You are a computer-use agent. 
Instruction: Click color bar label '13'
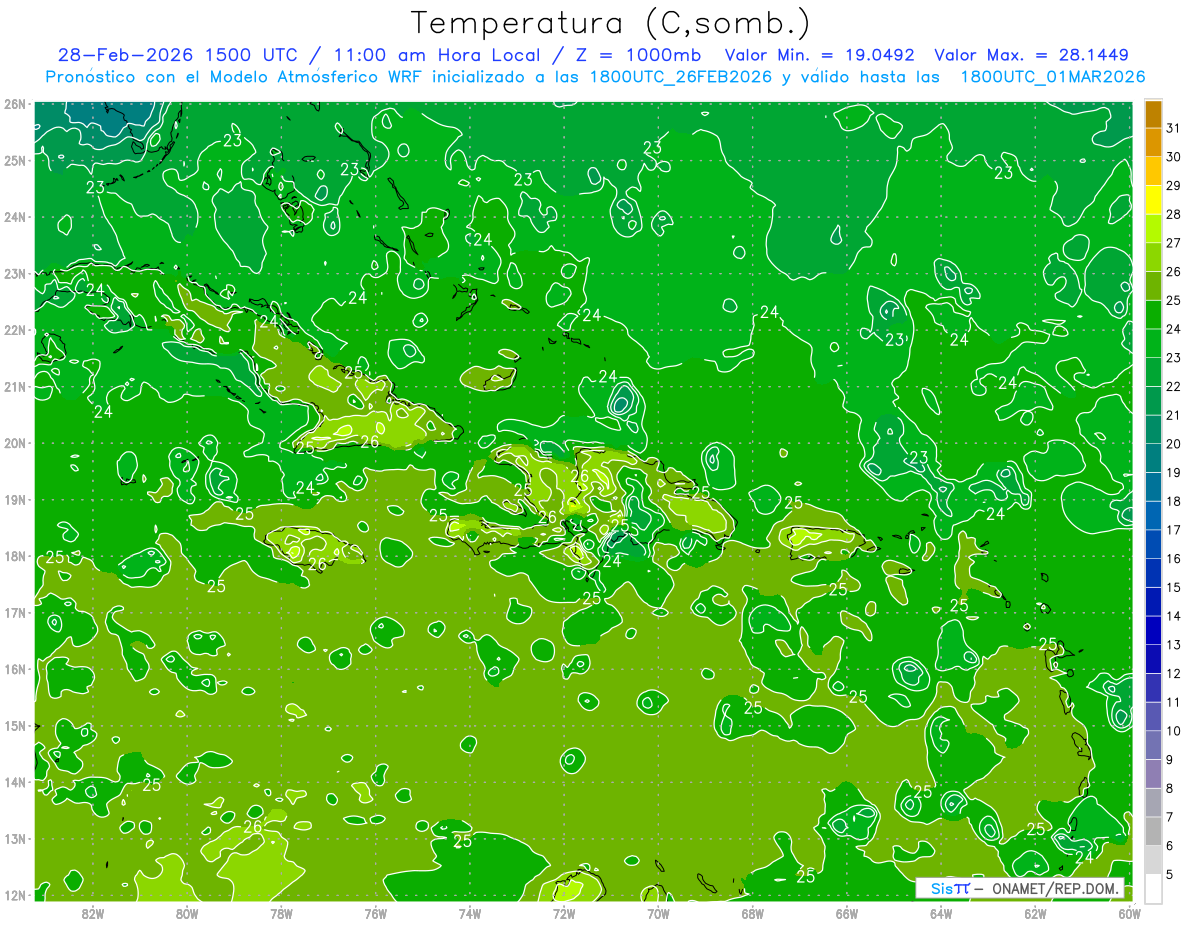point(1174,644)
